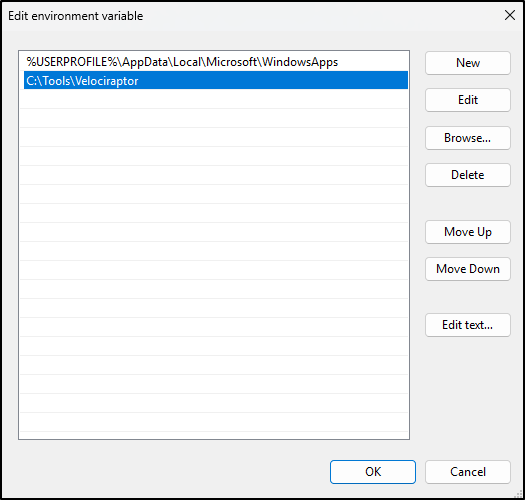
Task: Delete the selected path entry
Action: point(468,175)
